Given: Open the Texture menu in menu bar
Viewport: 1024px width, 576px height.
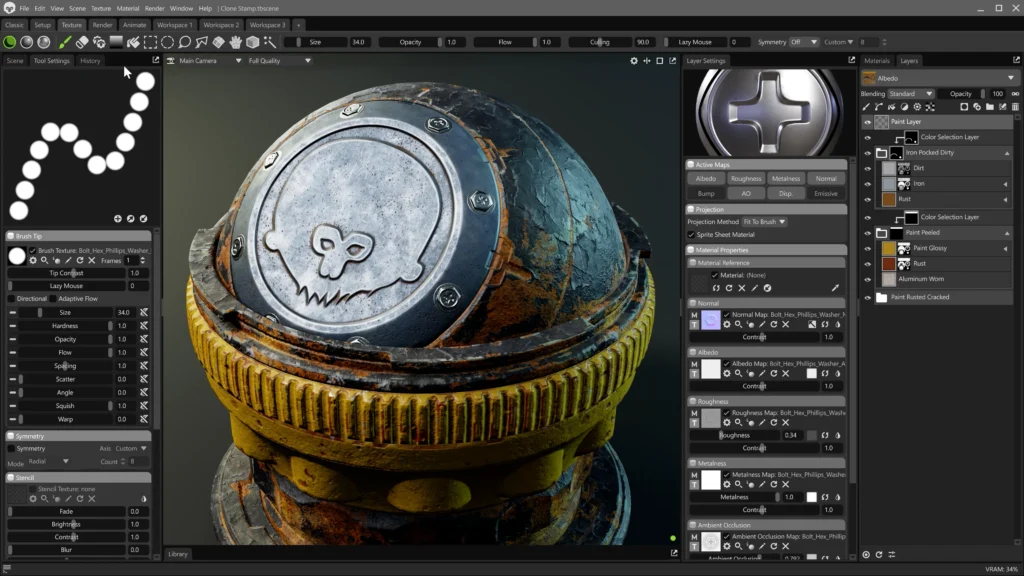Looking at the screenshot, I should [x=101, y=8].
